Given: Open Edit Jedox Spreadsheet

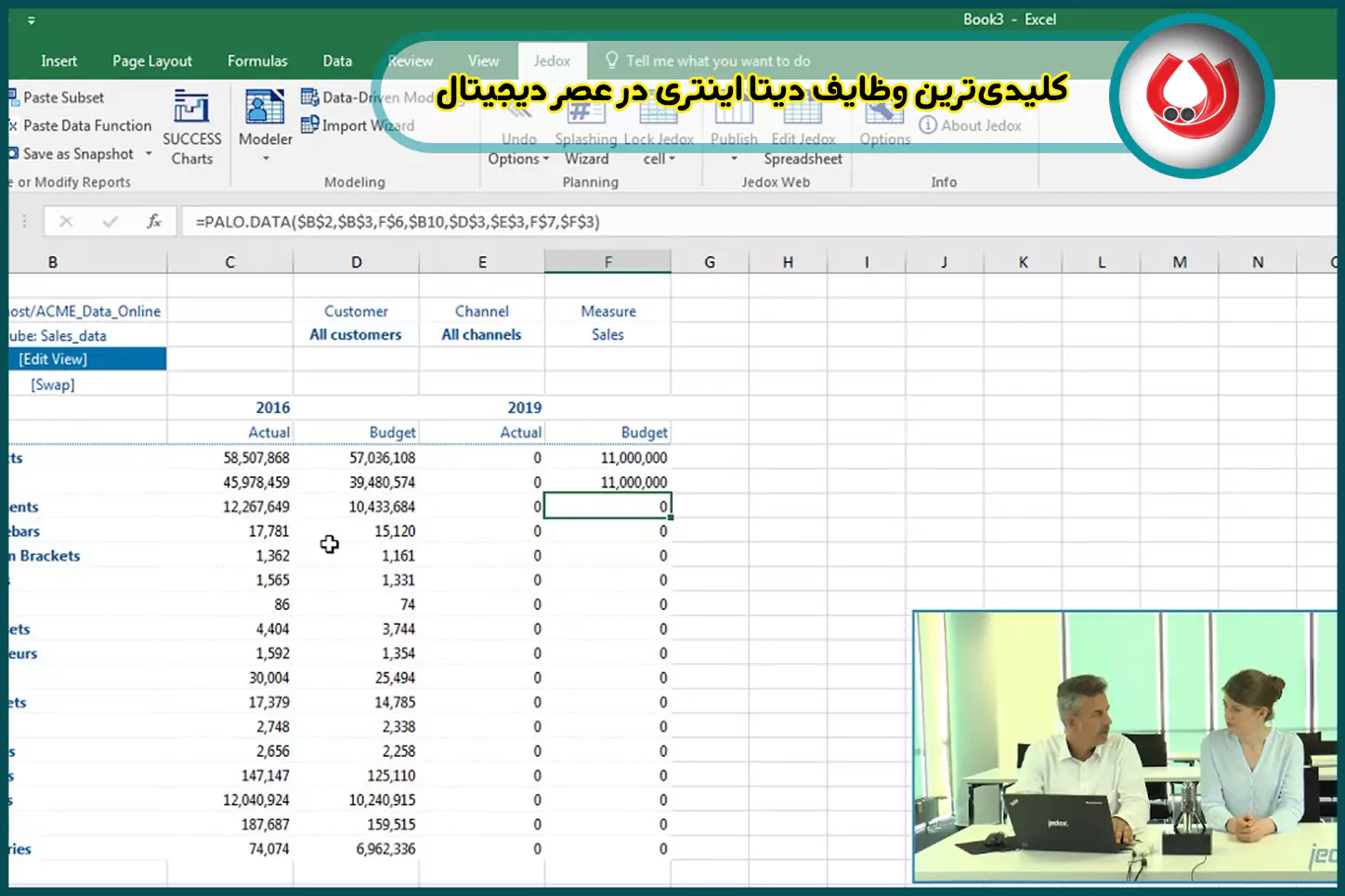Looking at the screenshot, I should point(803,130).
